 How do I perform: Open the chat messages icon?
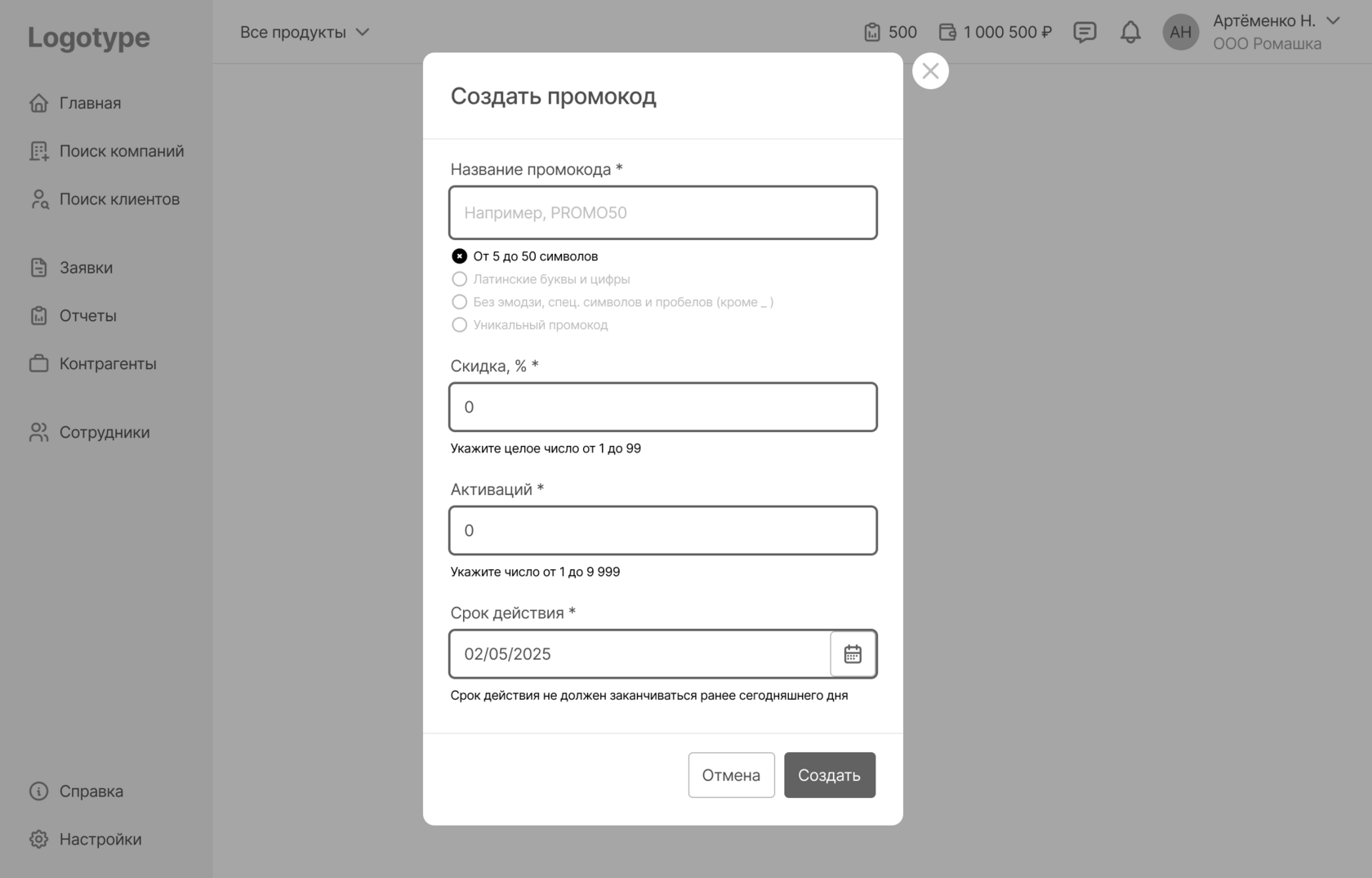click(1085, 32)
